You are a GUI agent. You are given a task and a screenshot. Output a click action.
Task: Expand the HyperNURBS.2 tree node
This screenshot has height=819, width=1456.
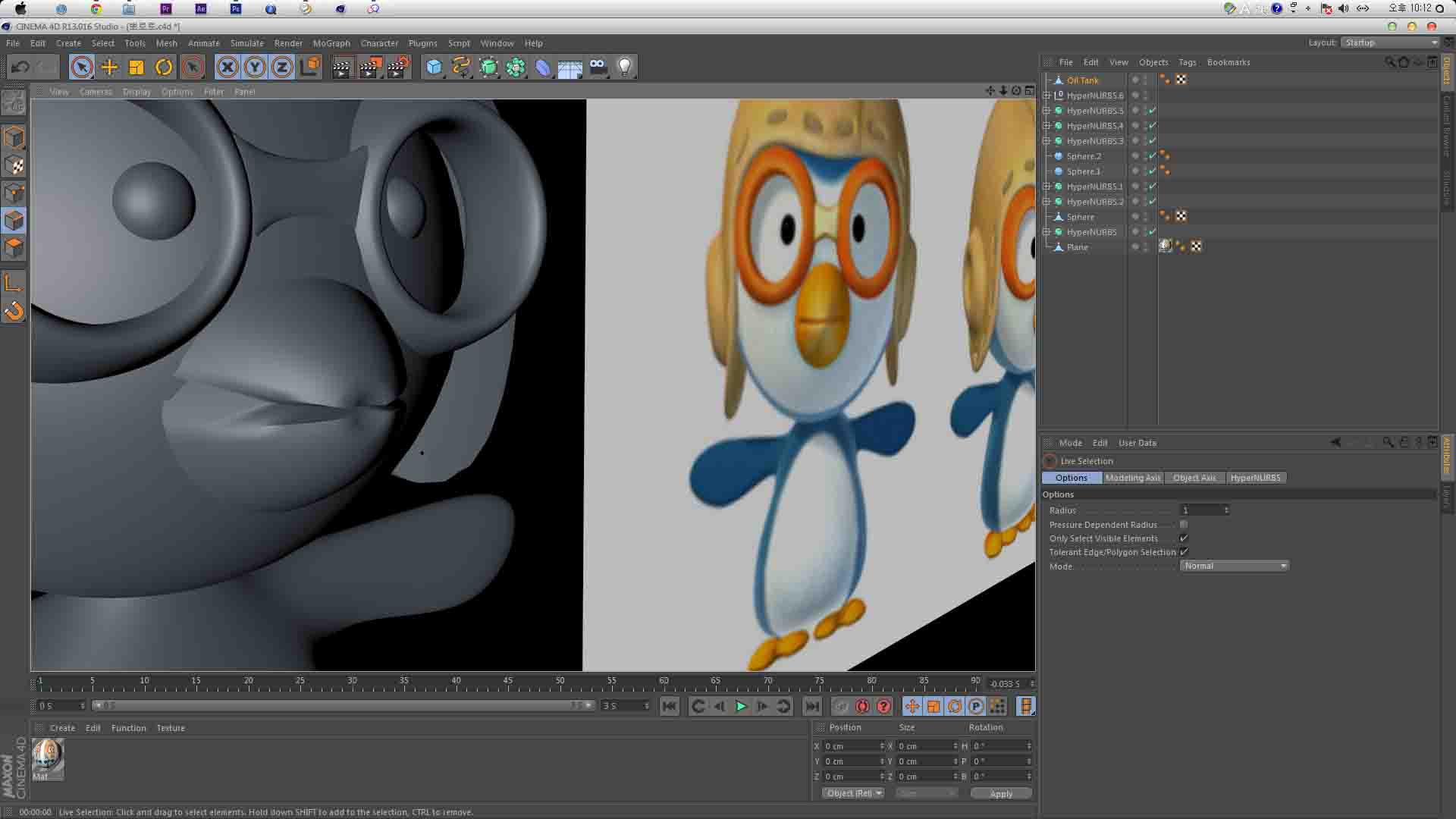click(1046, 202)
